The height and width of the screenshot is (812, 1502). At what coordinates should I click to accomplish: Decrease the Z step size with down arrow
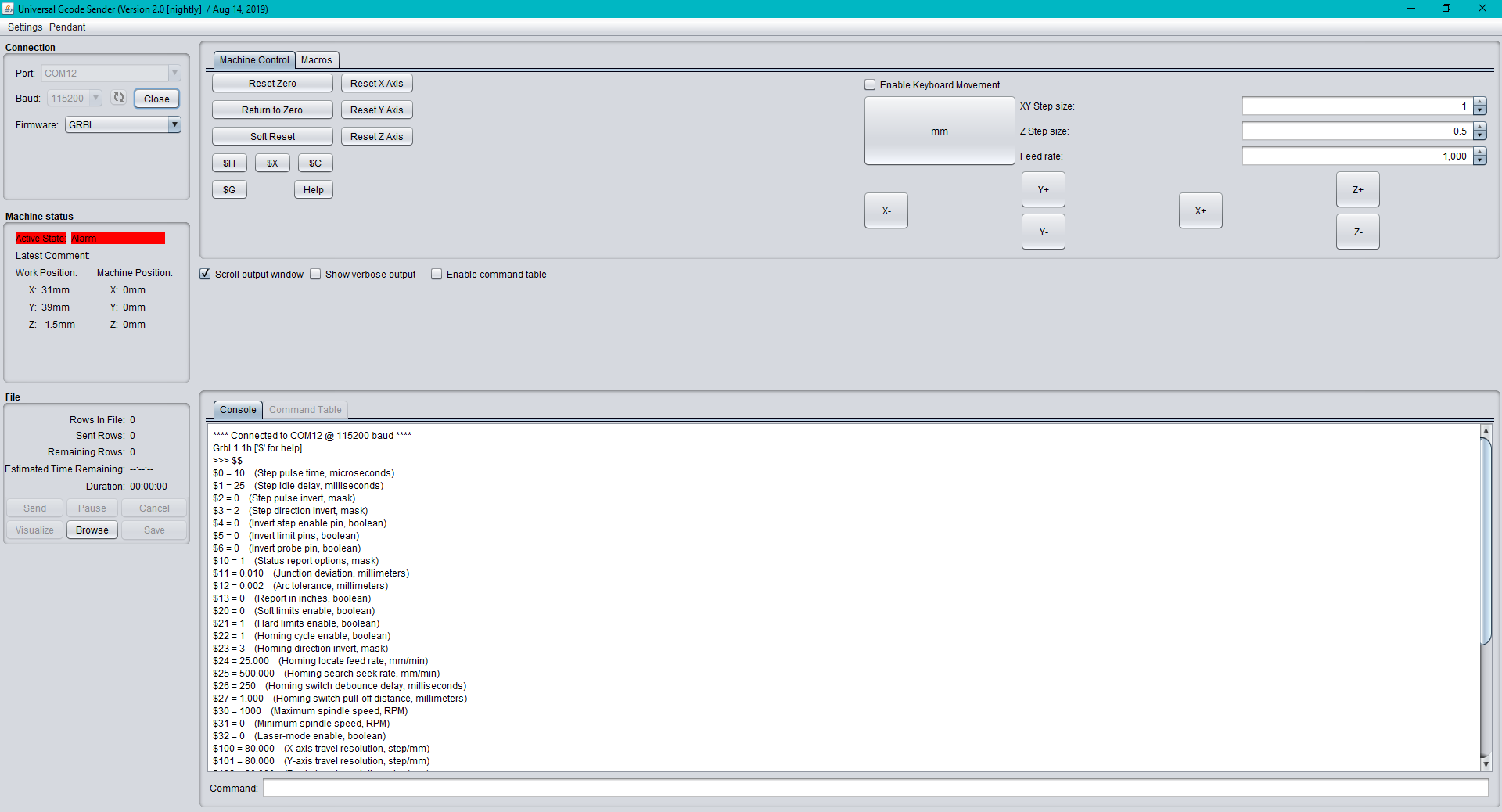1479,135
